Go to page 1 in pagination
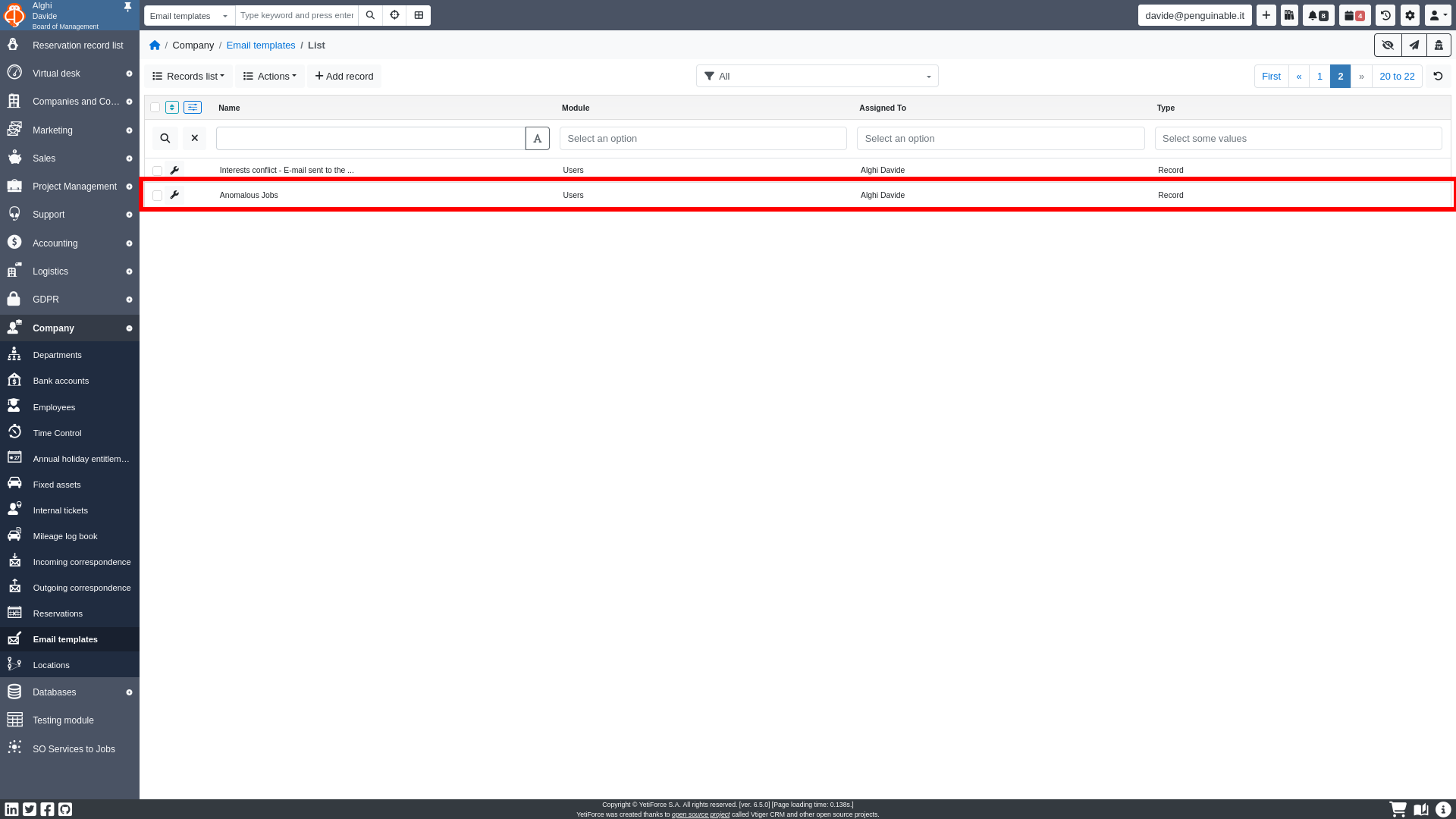This screenshot has width=1456, height=819. (x=1319, y=76)
